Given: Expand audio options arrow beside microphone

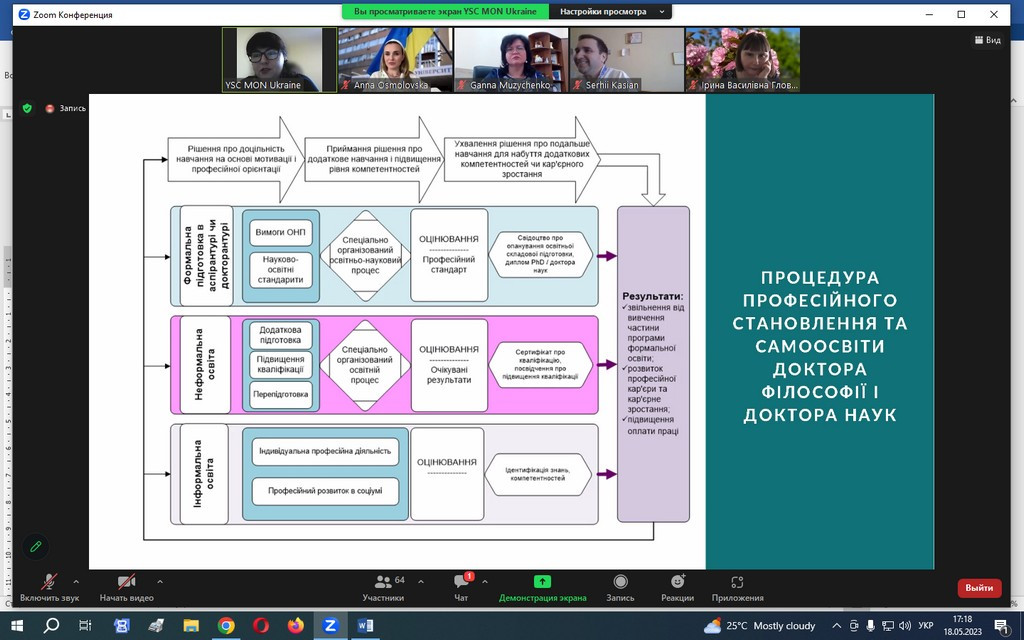Looking at the screenshot, I should tap(76, 581).
